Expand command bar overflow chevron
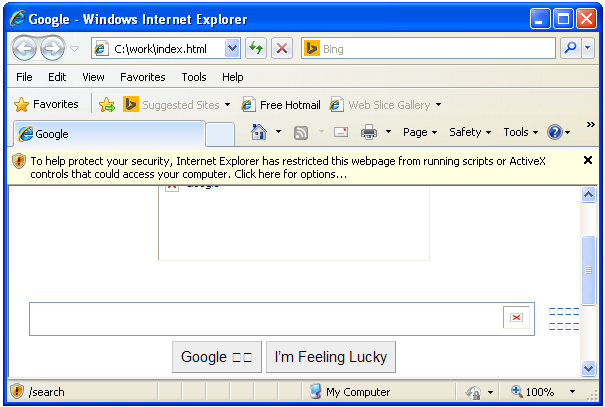The height and width of the screenshot is (407, 605). click(590, 125)
